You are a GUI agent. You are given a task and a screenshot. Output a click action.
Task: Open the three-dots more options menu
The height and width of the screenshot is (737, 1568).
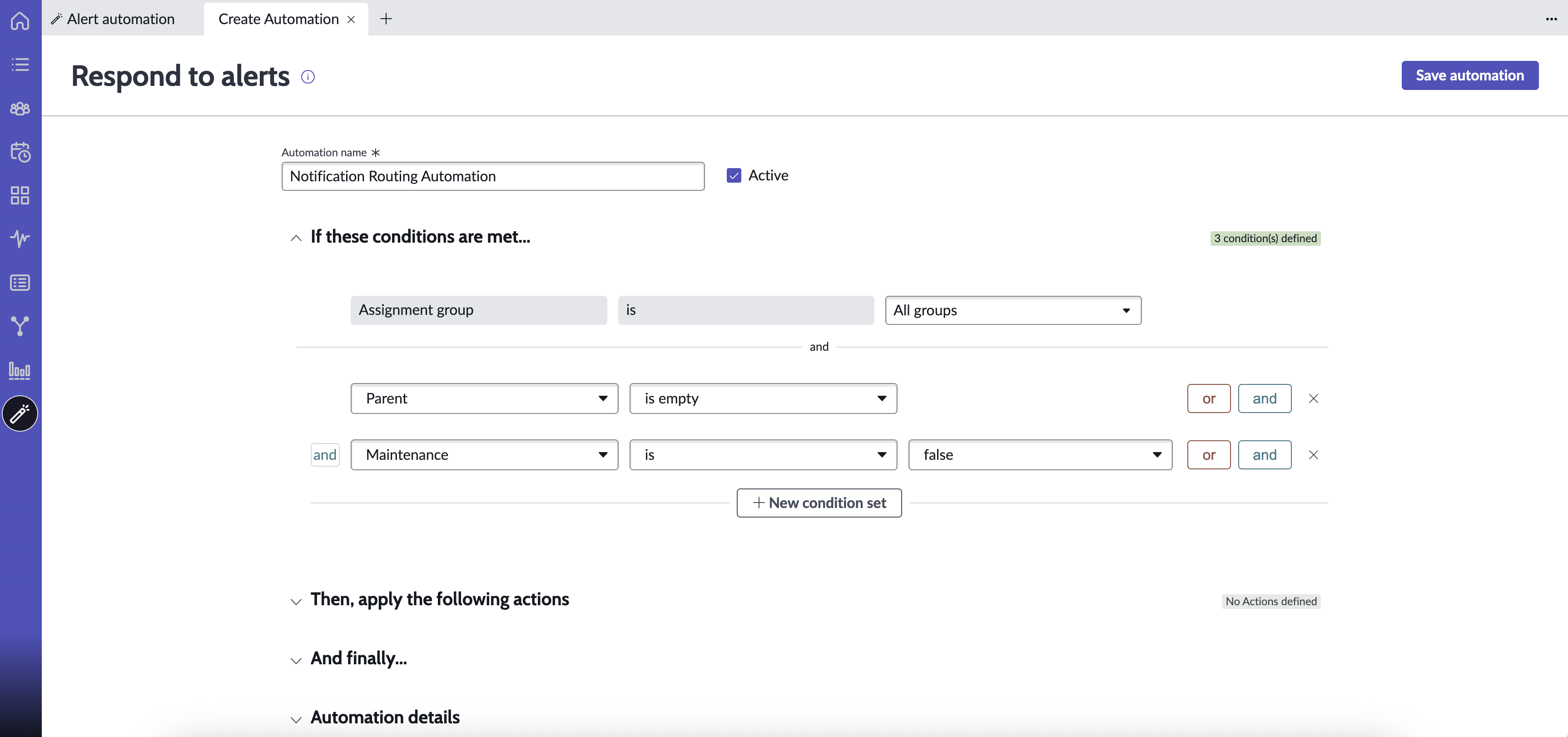click(x=1551, y=19)
